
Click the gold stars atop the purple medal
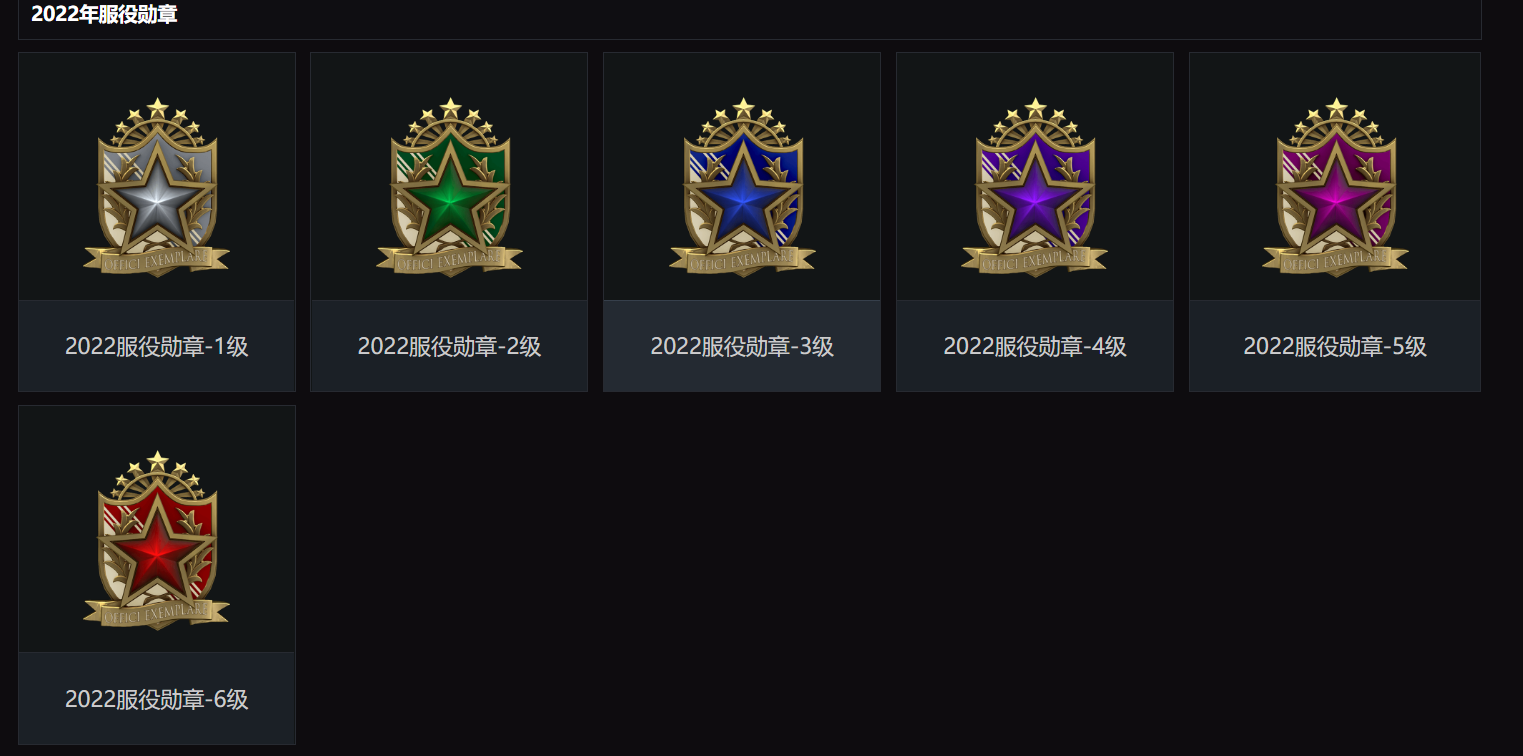point(1035,118)
